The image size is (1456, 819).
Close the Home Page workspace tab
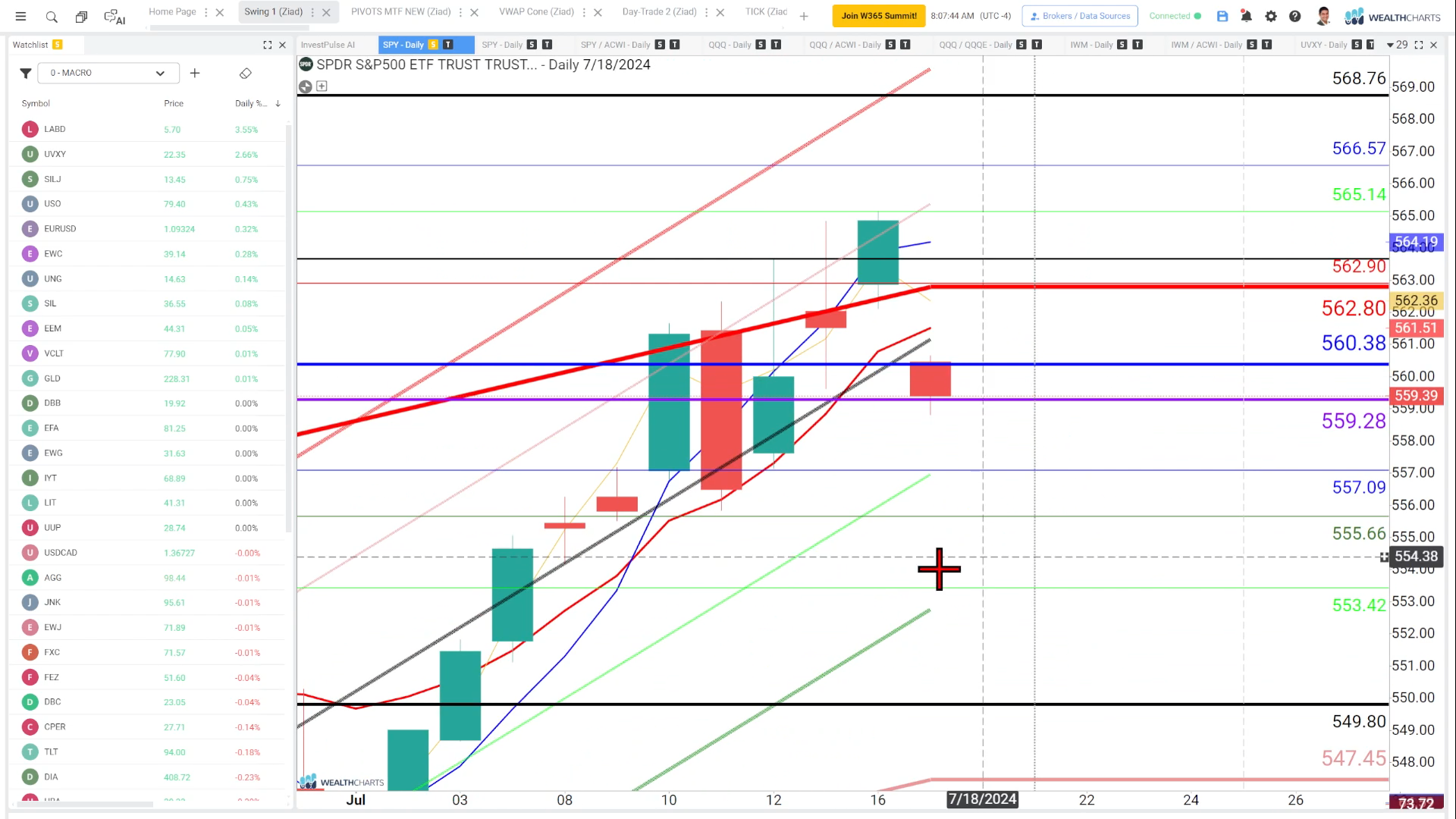219,12
